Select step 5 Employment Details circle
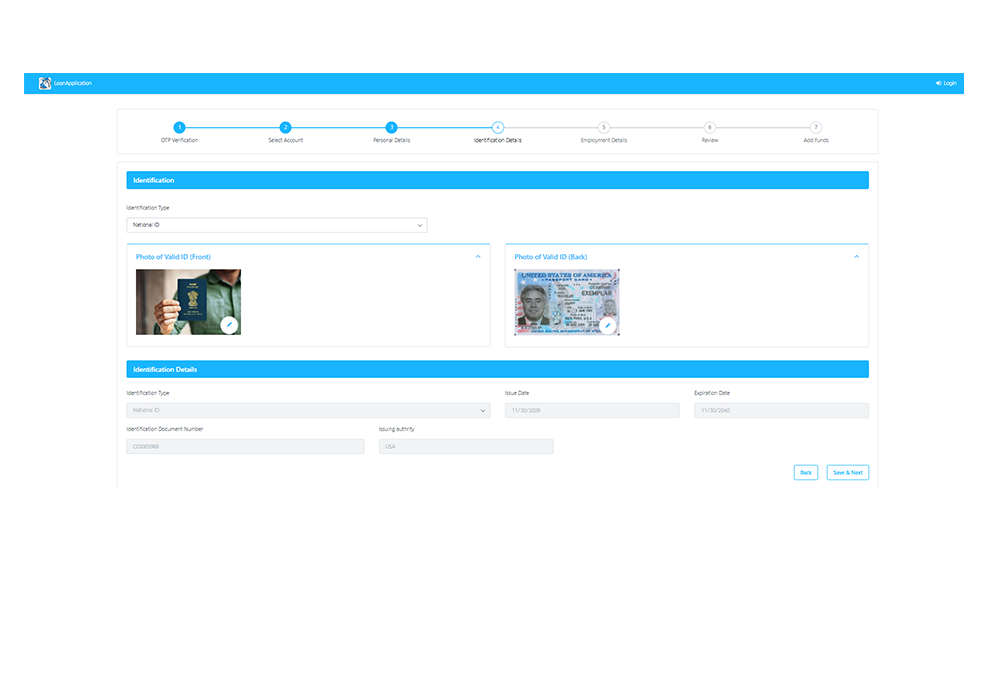Viewport: 990px width, 680px height. tap(603, 128)
